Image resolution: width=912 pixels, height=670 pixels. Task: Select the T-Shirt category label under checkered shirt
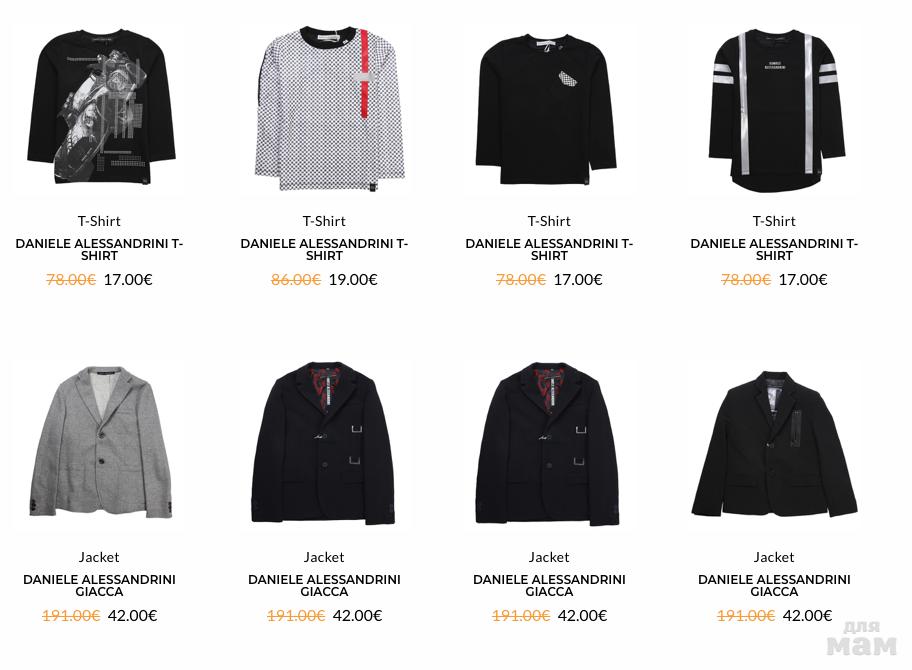click(324, 221)
